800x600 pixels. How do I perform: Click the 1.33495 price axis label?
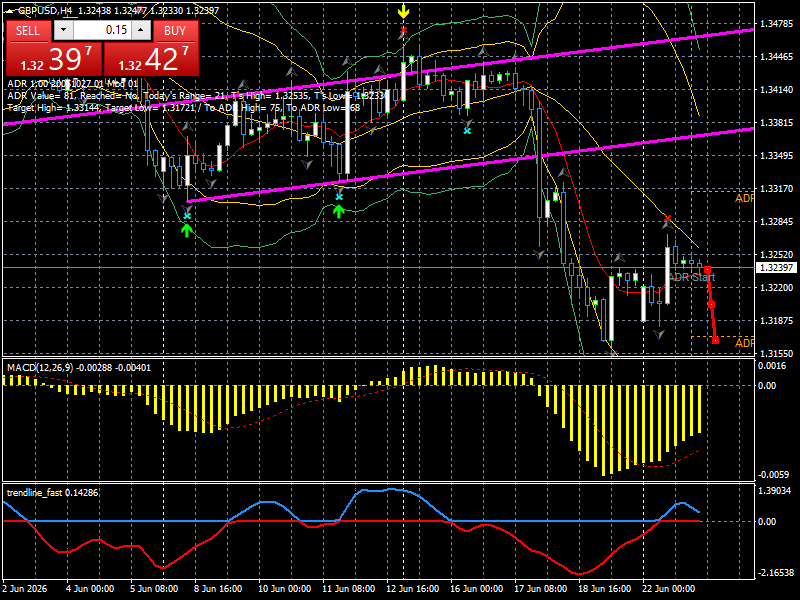[x=777, y=156]
